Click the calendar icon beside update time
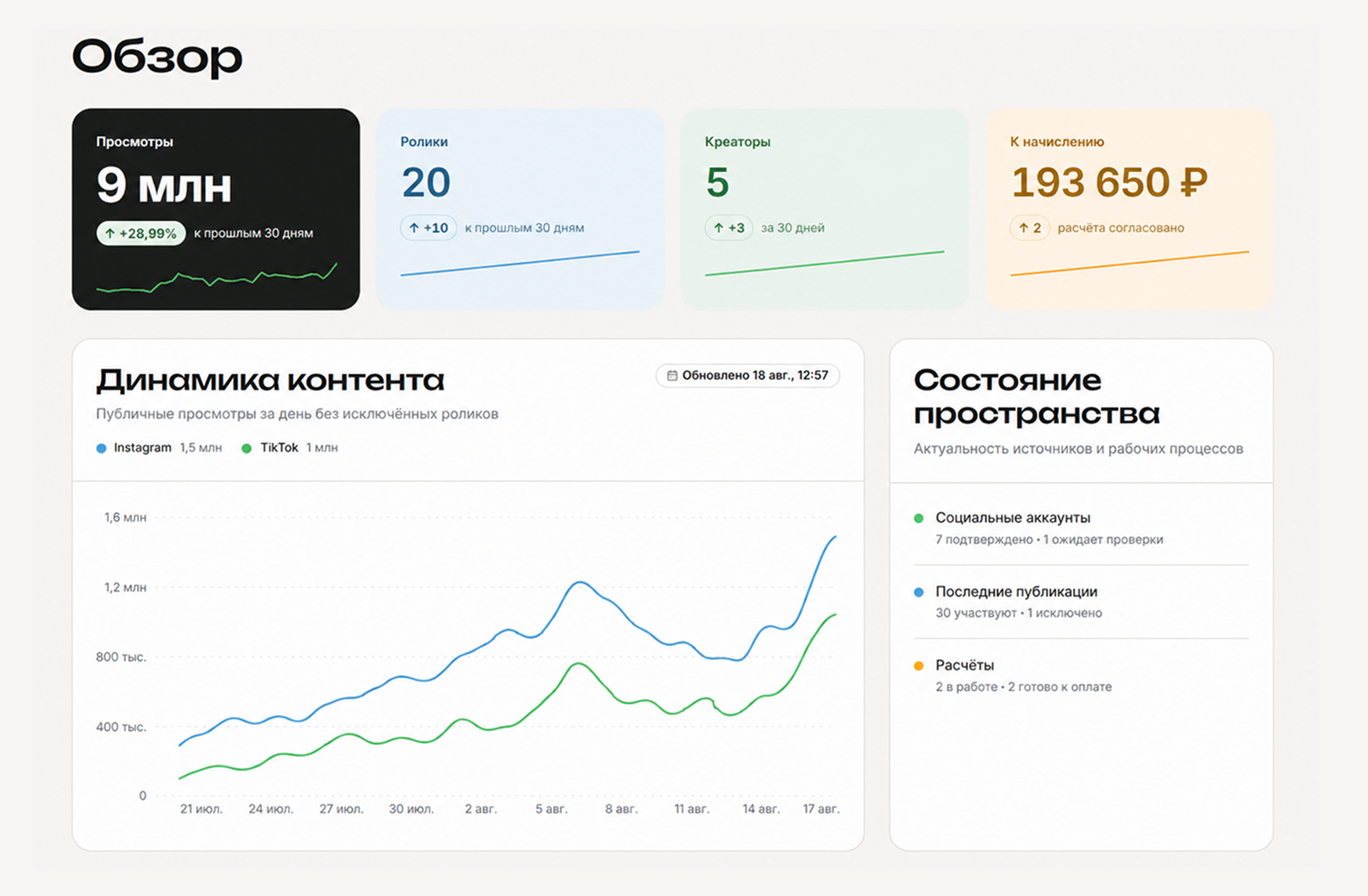Screen dimensions: 1368x896 tap(672, 376)
